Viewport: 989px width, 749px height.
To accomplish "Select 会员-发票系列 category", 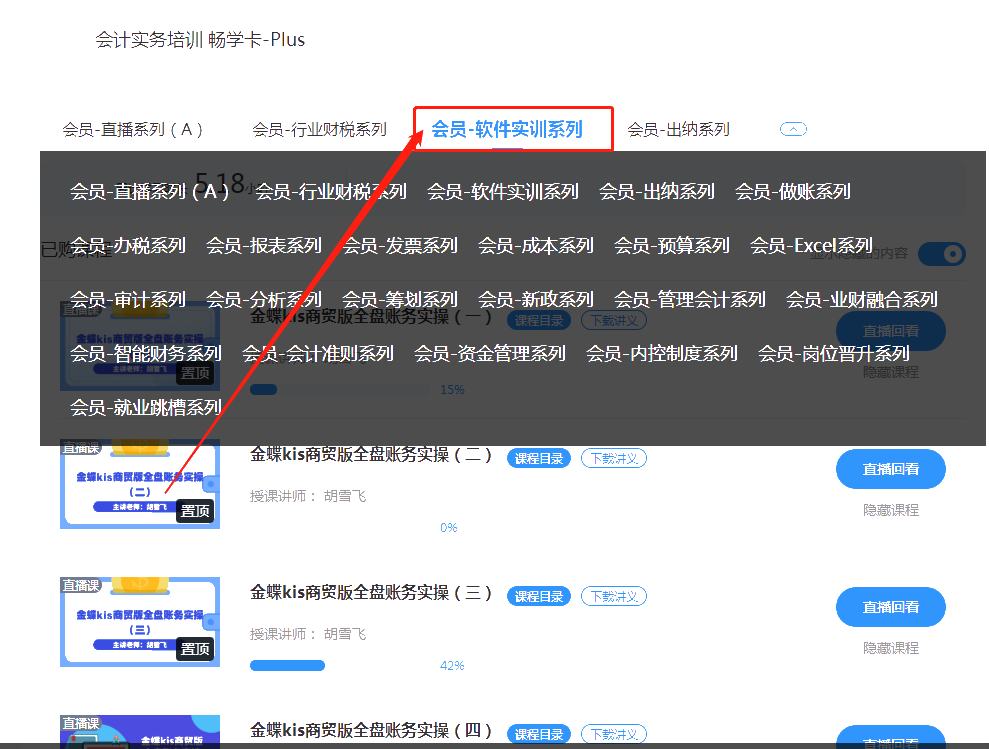I will click(400, 245).
